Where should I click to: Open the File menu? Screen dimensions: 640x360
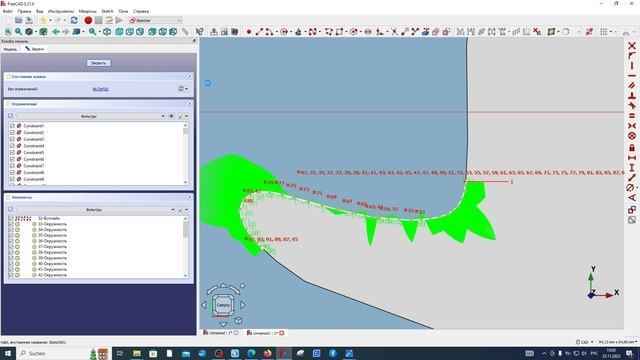click(x=7, y=11)
